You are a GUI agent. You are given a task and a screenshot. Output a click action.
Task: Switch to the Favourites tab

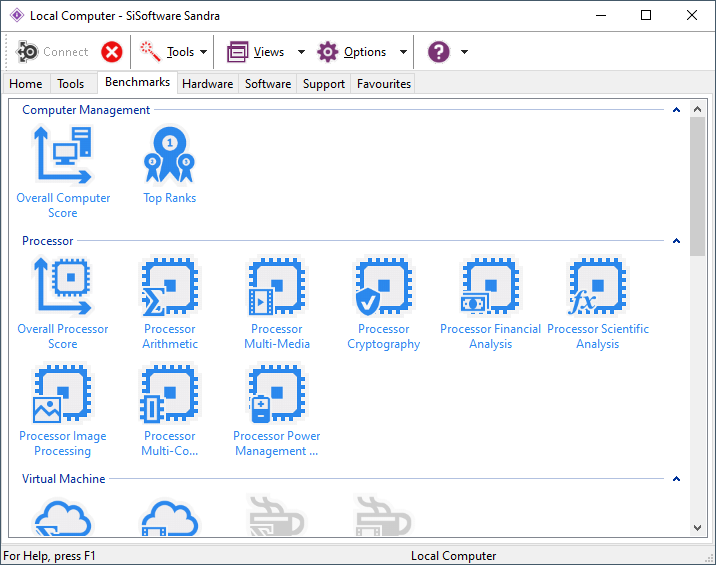point(384,84)
